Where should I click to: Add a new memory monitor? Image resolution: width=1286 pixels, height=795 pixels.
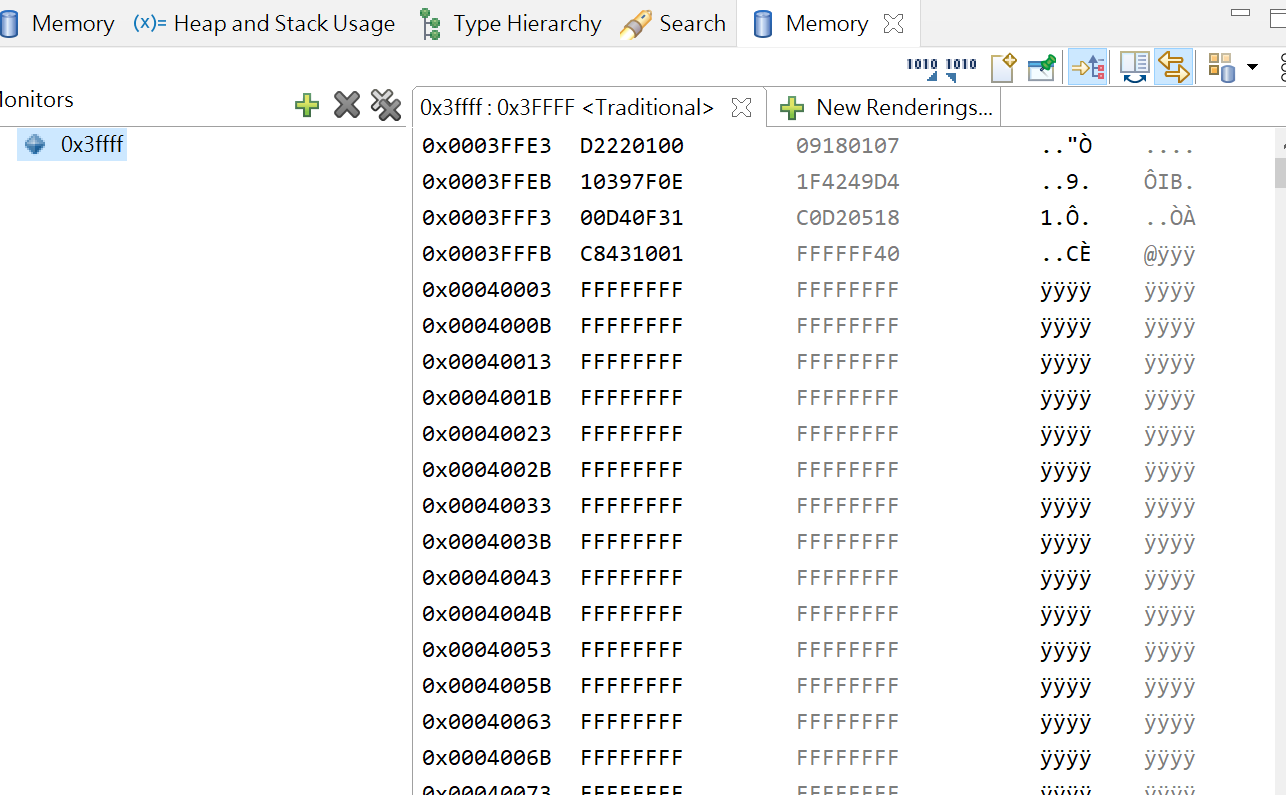point(306,106)
